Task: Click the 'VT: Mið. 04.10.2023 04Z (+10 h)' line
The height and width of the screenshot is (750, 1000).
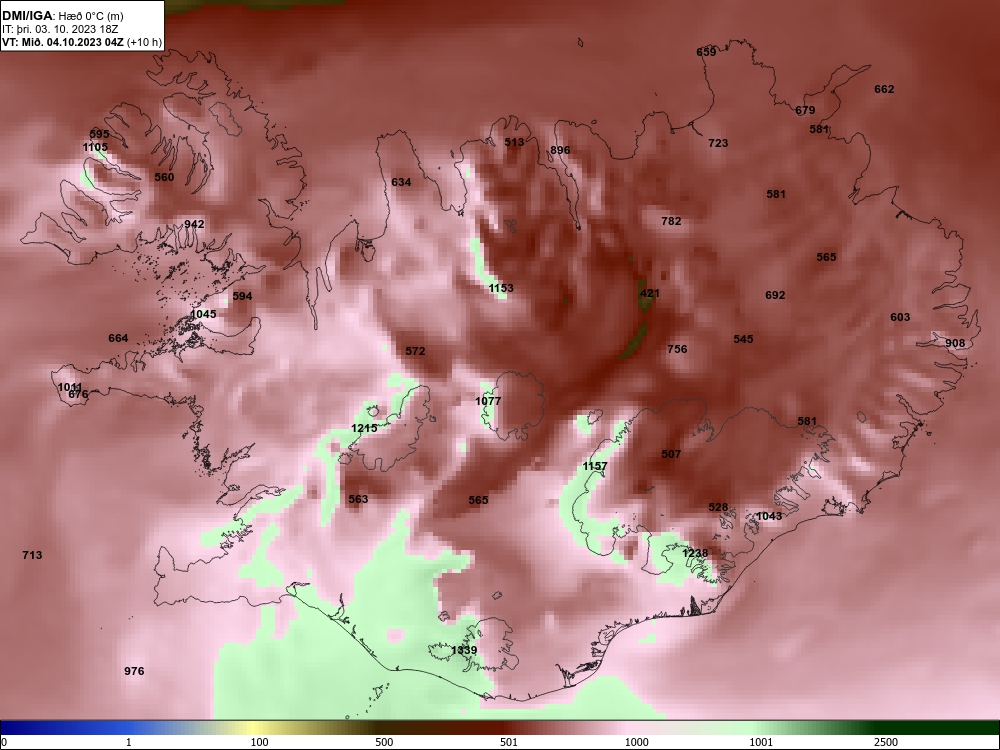Action: (82, 43)
